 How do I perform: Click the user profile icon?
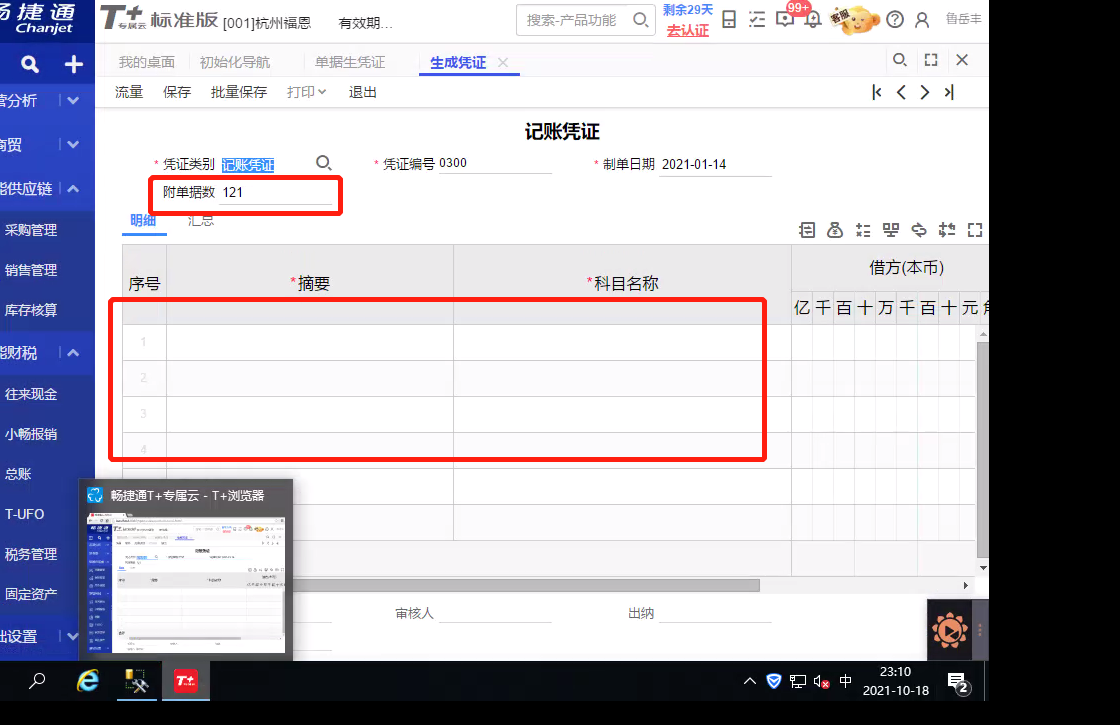point(922,20)
